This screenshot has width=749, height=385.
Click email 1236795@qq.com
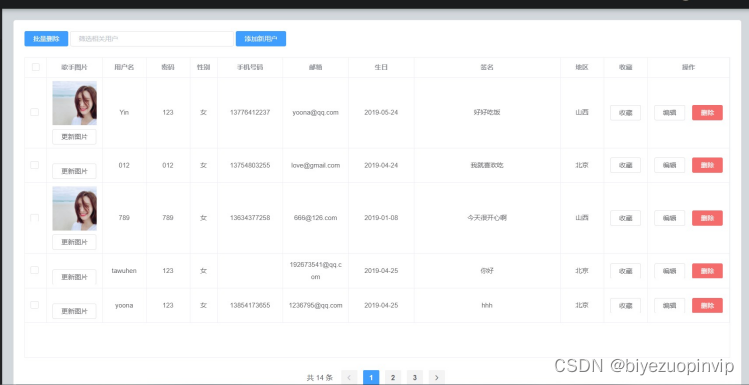click(x=315, y=305)
